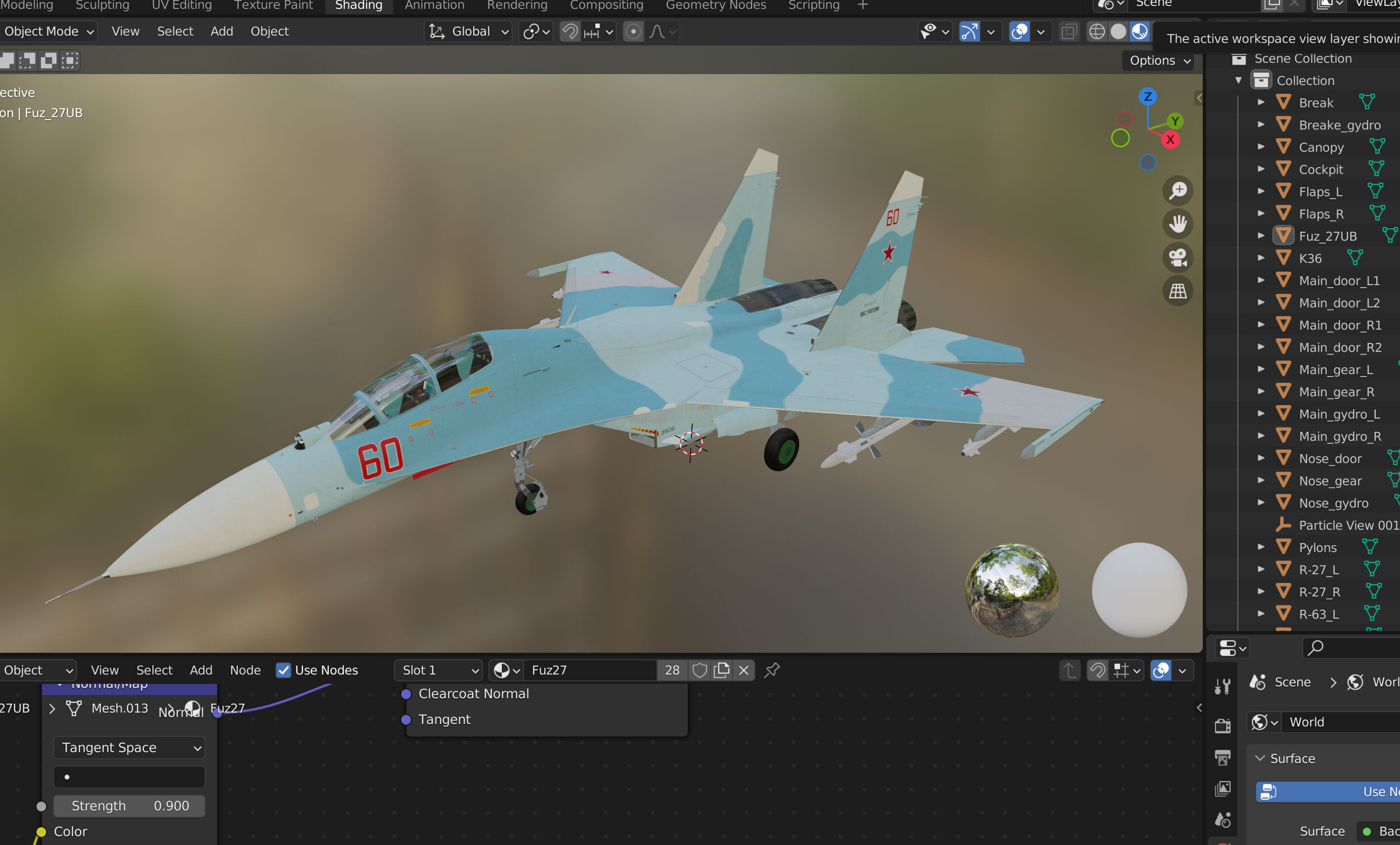The image size is (1400, 845).
Task: Adjust the Strength 0.900 slider
Action: pyautogui.click(x=130, y=806)
